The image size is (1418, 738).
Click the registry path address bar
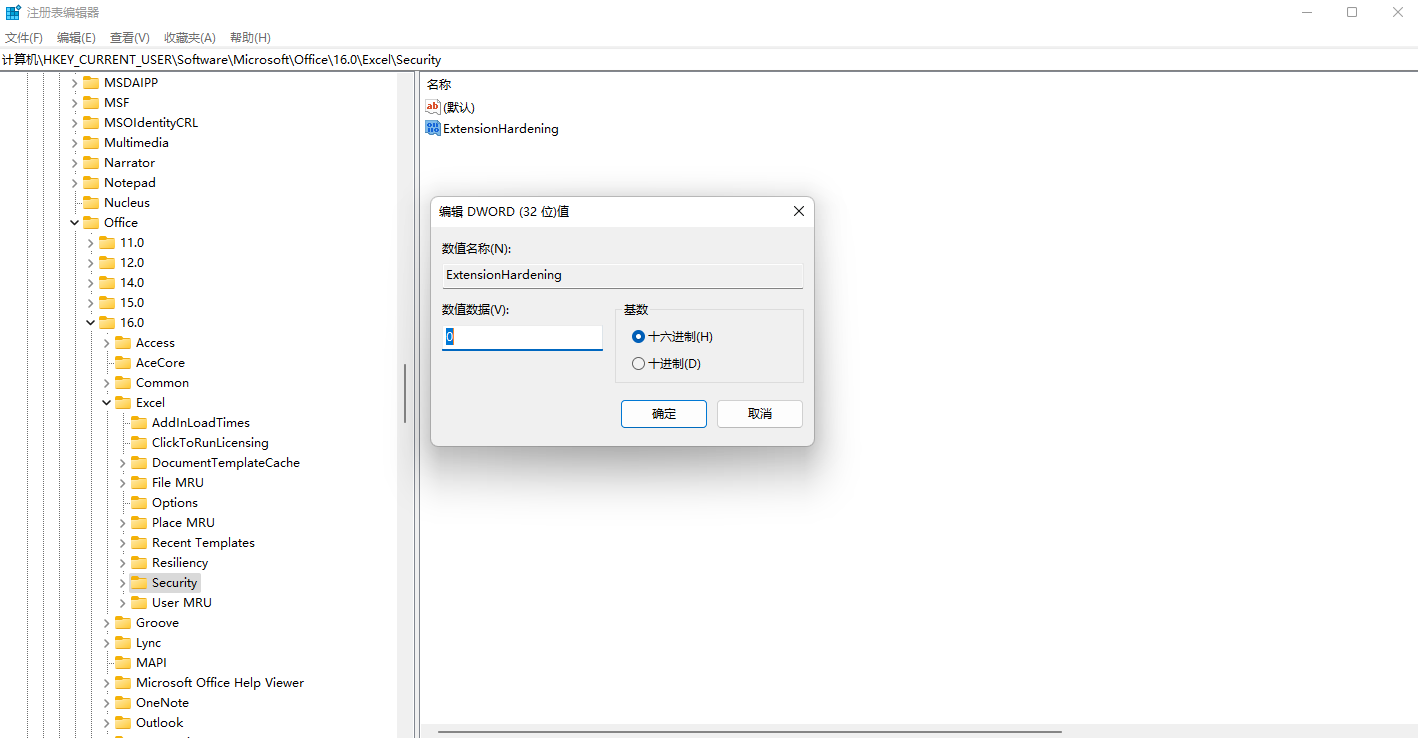click(x=709, y=60)
